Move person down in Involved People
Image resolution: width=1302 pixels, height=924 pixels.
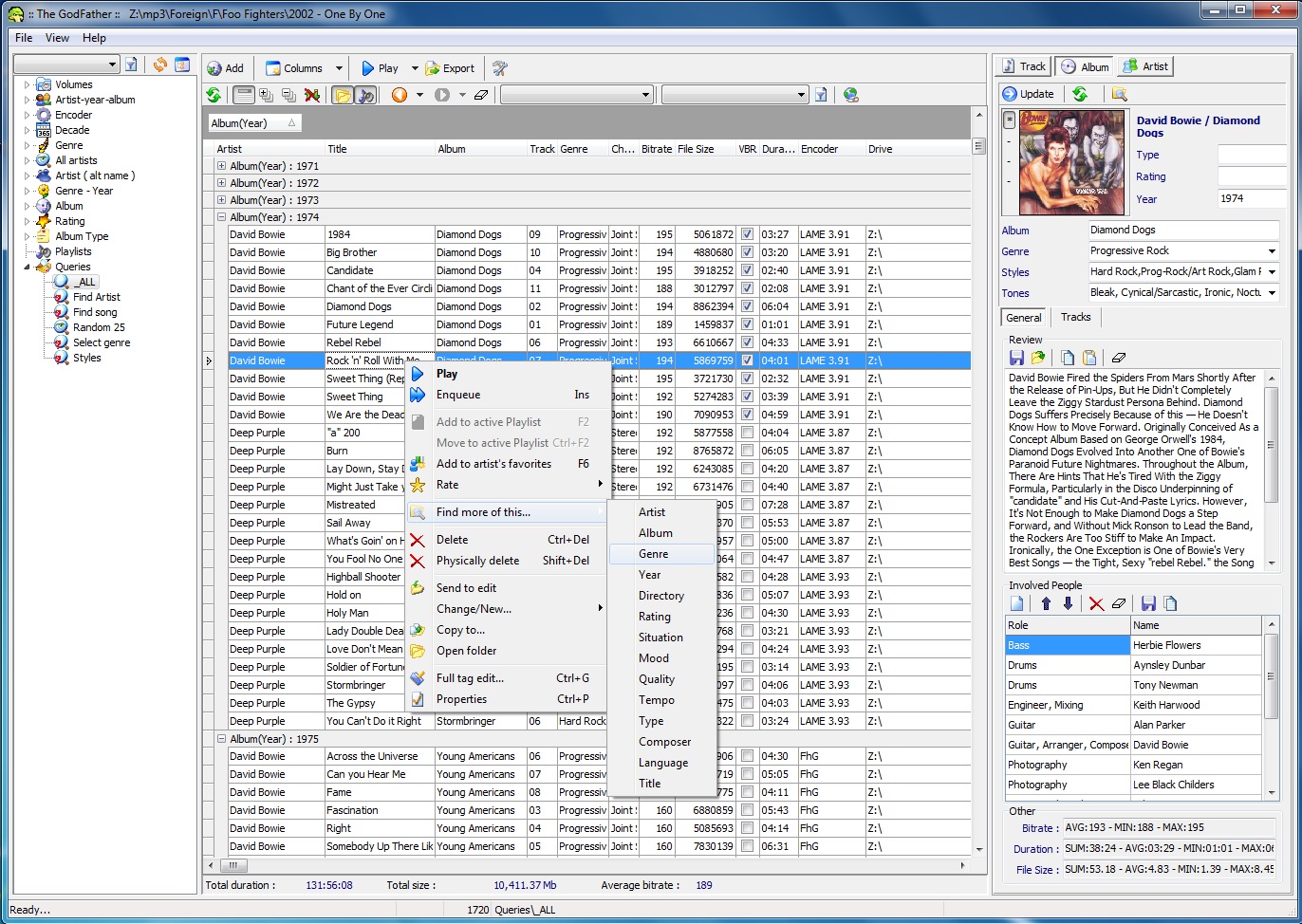point(1068,603)
